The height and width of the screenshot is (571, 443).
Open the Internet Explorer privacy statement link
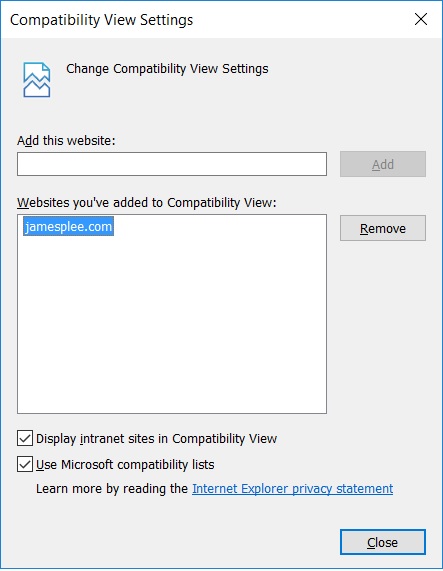click(292, 488)
